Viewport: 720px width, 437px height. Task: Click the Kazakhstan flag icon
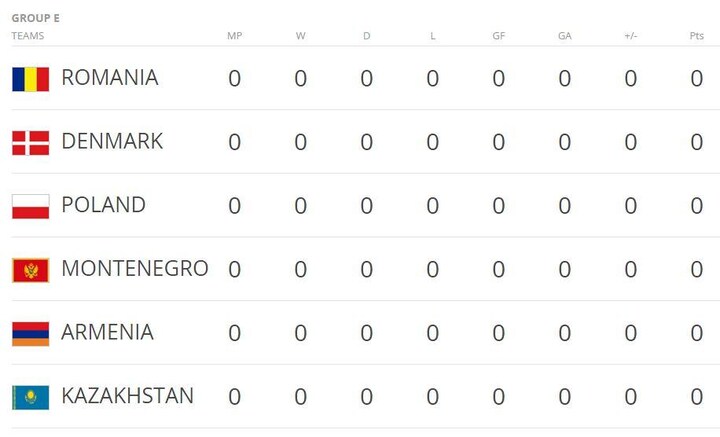tap(30, 397)
